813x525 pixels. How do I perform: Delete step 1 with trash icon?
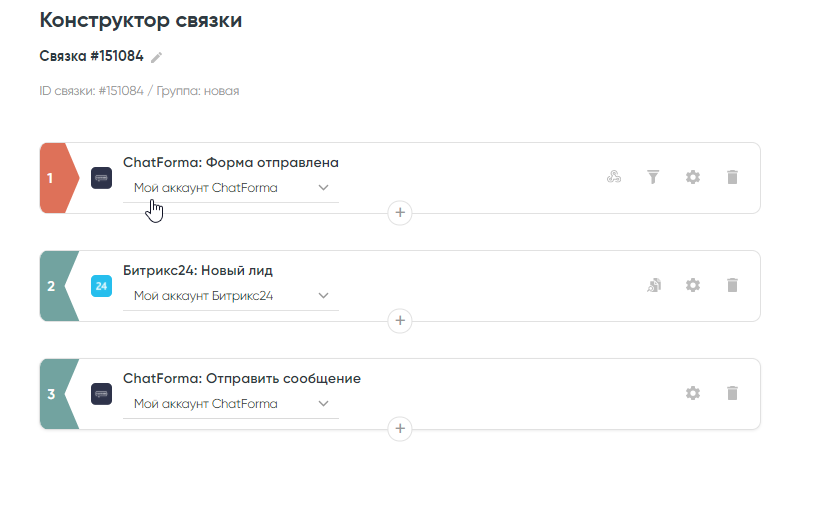point(732,177)
